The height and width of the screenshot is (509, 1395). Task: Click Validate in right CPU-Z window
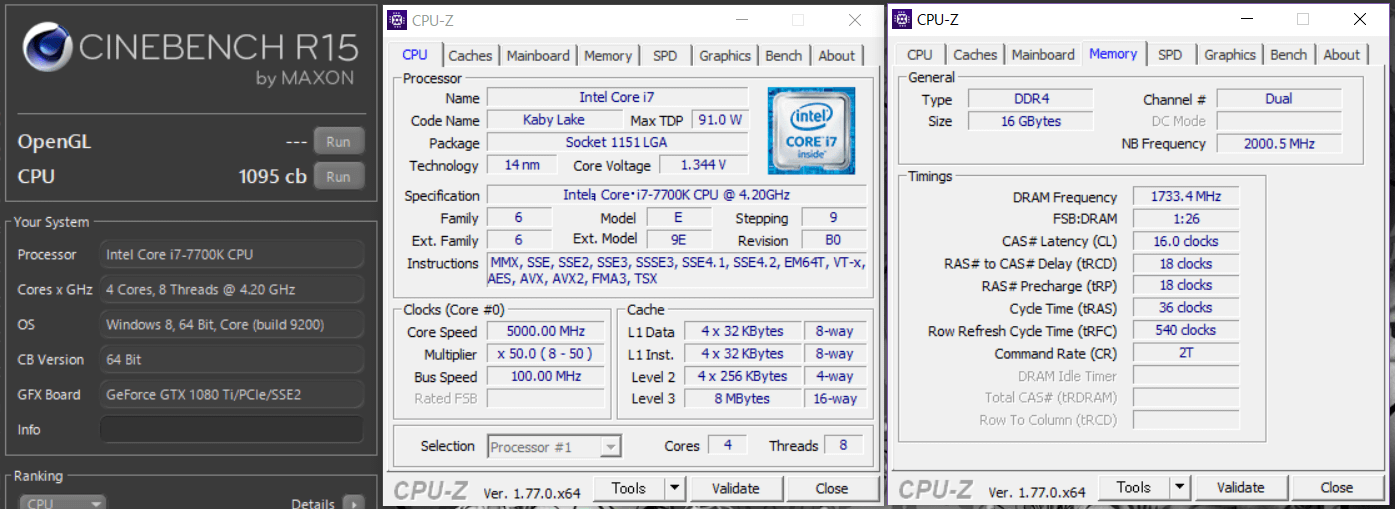(x=1240, y=487)
